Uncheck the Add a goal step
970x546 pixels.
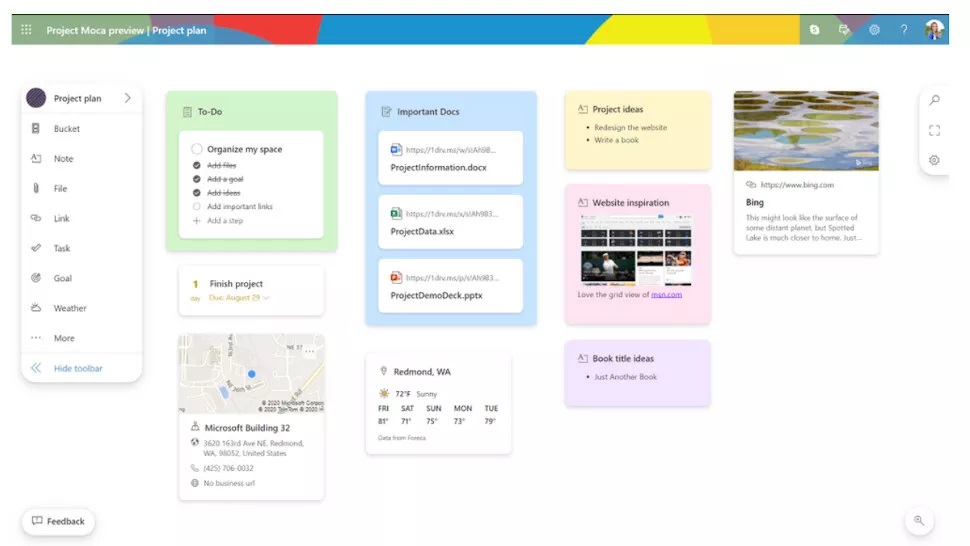(197, 179)
